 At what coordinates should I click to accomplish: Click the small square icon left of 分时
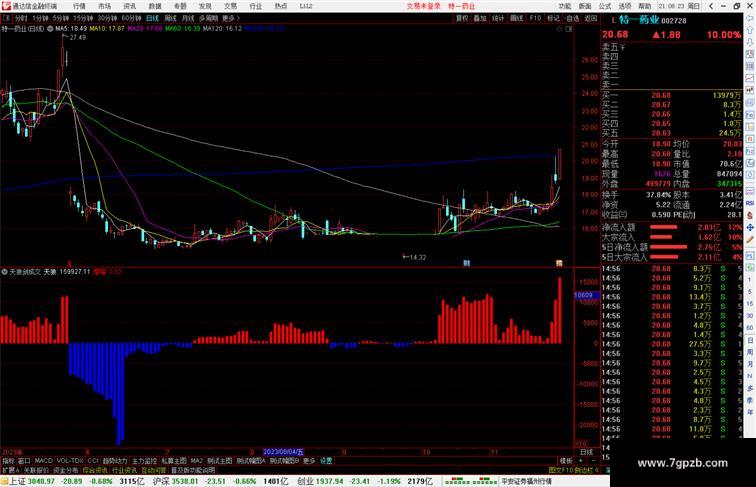coord(6,18)
